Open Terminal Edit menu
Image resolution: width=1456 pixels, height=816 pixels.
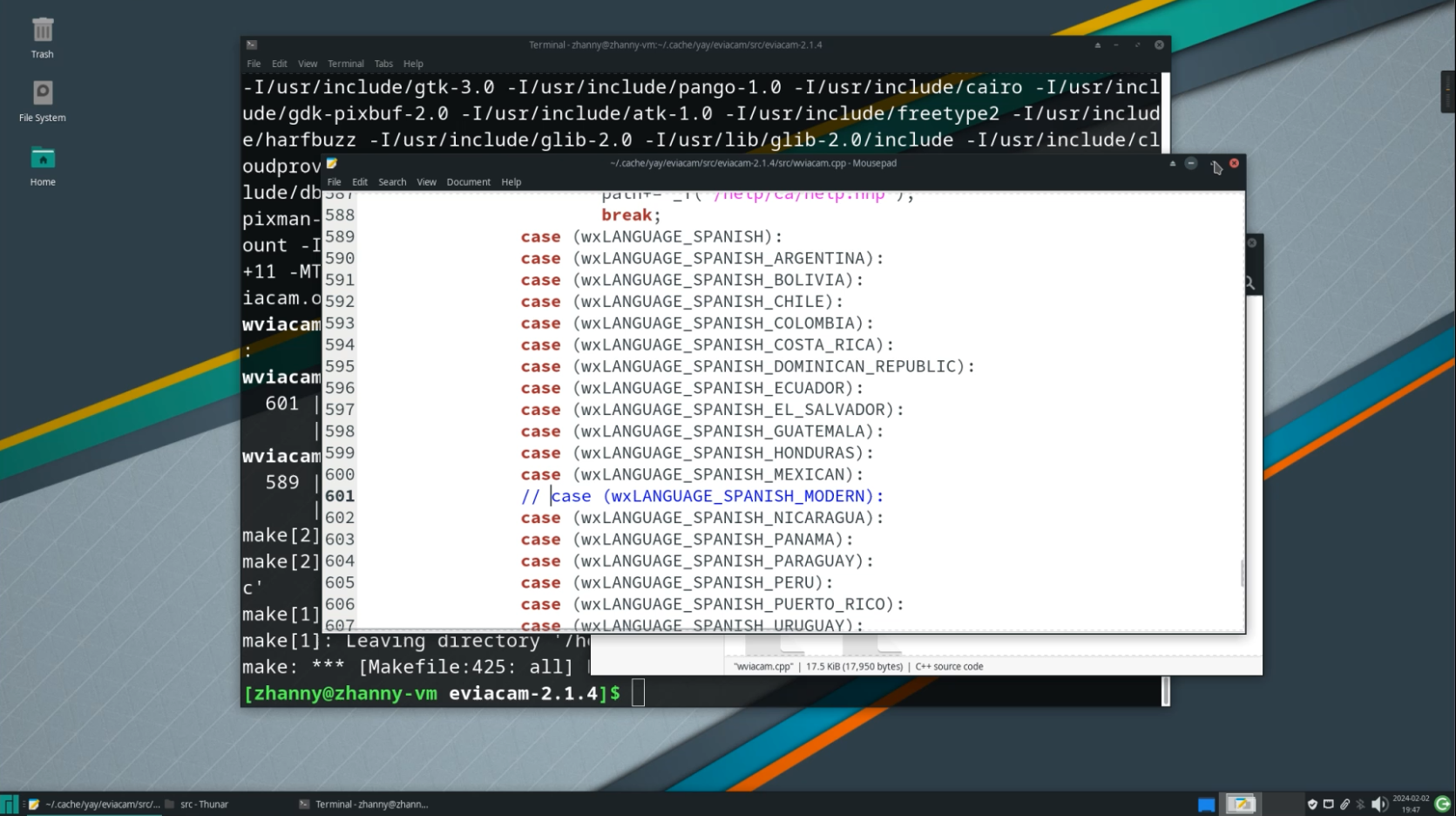point(279,64)
